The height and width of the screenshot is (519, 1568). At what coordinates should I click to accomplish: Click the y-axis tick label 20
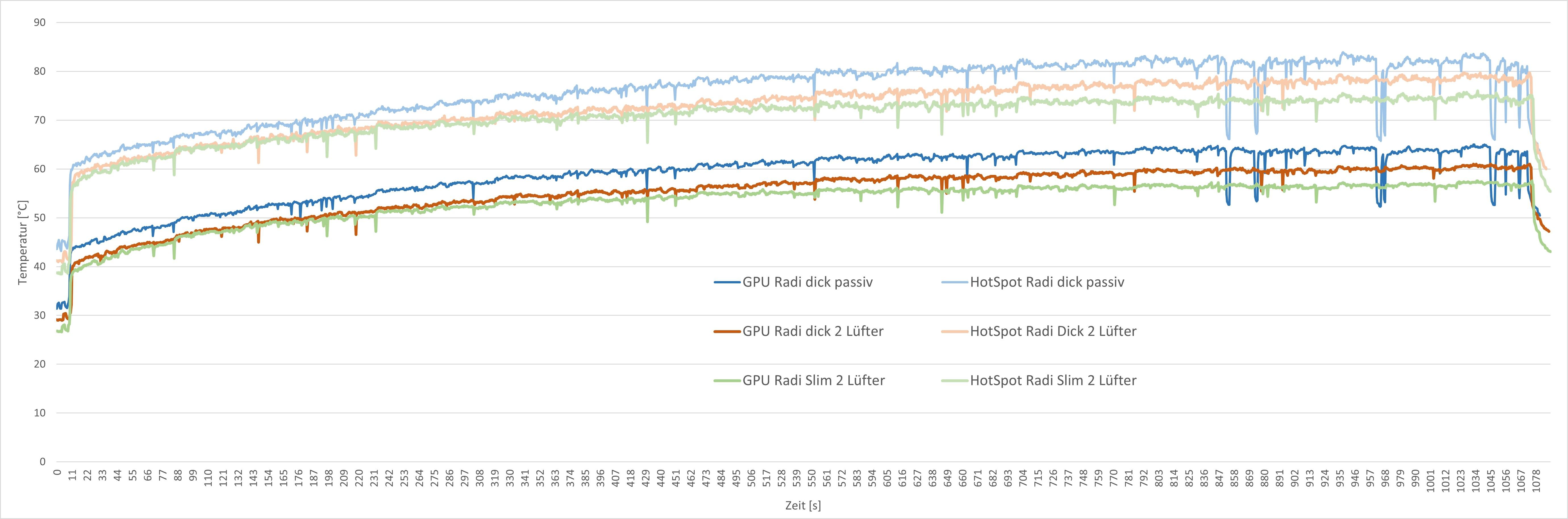[x=39, y=364]
